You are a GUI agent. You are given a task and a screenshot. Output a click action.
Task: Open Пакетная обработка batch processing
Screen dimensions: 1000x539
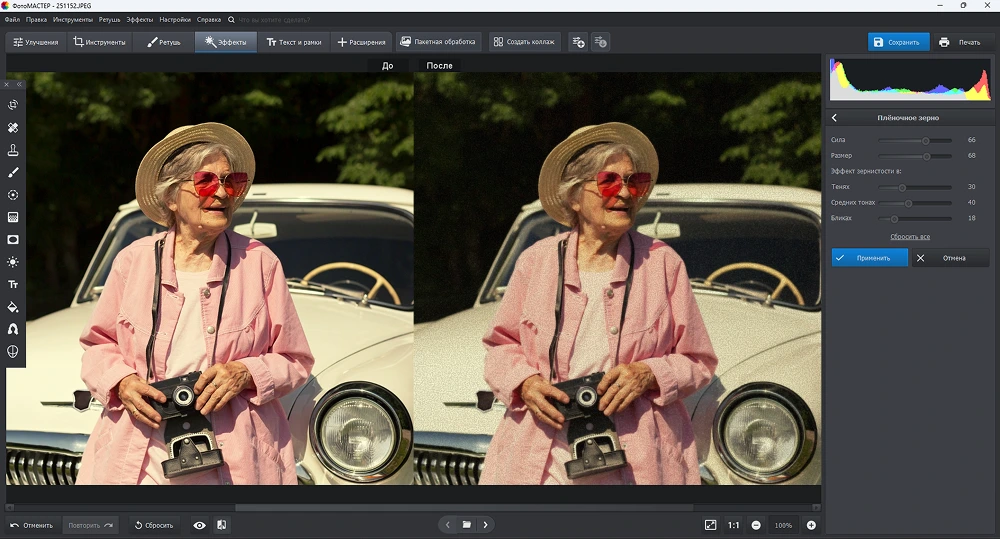point(438,42)
